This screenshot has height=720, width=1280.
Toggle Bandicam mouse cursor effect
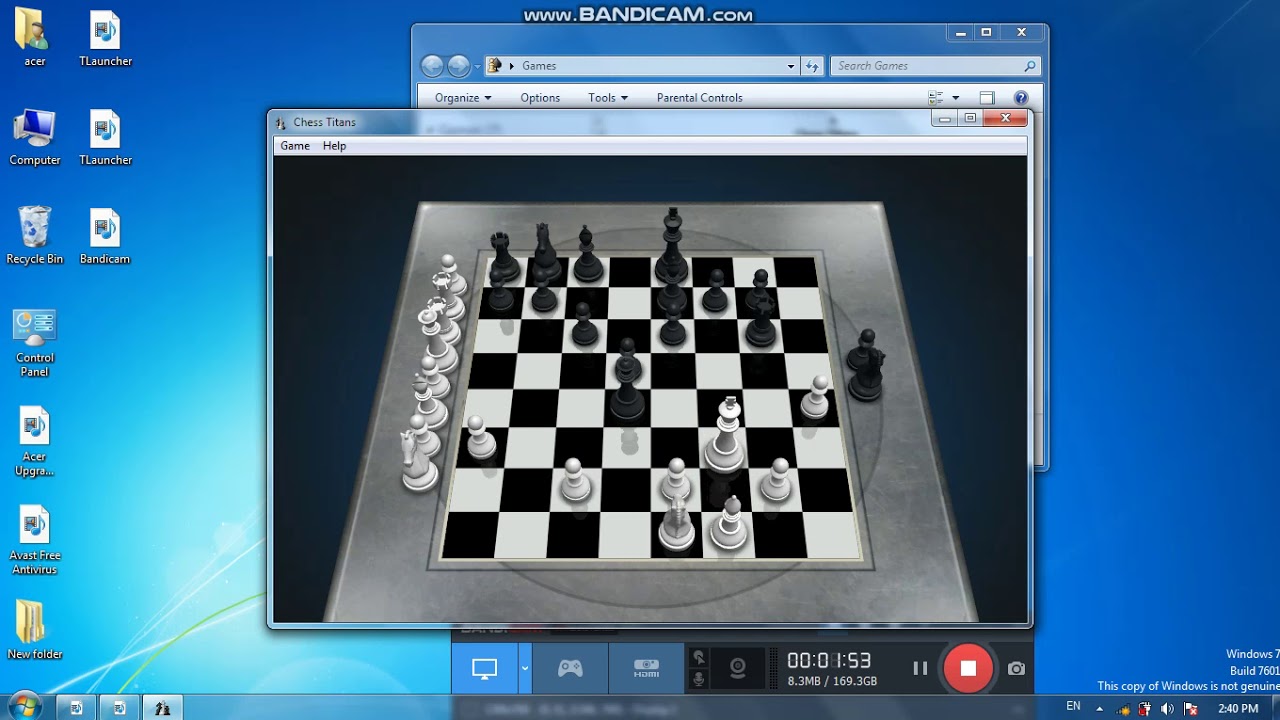[699, 657]
